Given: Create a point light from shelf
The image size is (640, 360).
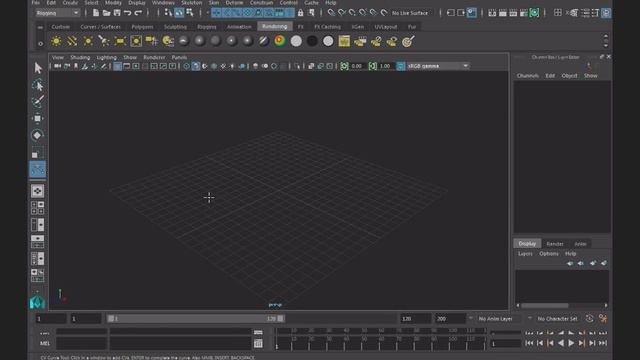Looking at the screenshot, I should click(88, 41).
